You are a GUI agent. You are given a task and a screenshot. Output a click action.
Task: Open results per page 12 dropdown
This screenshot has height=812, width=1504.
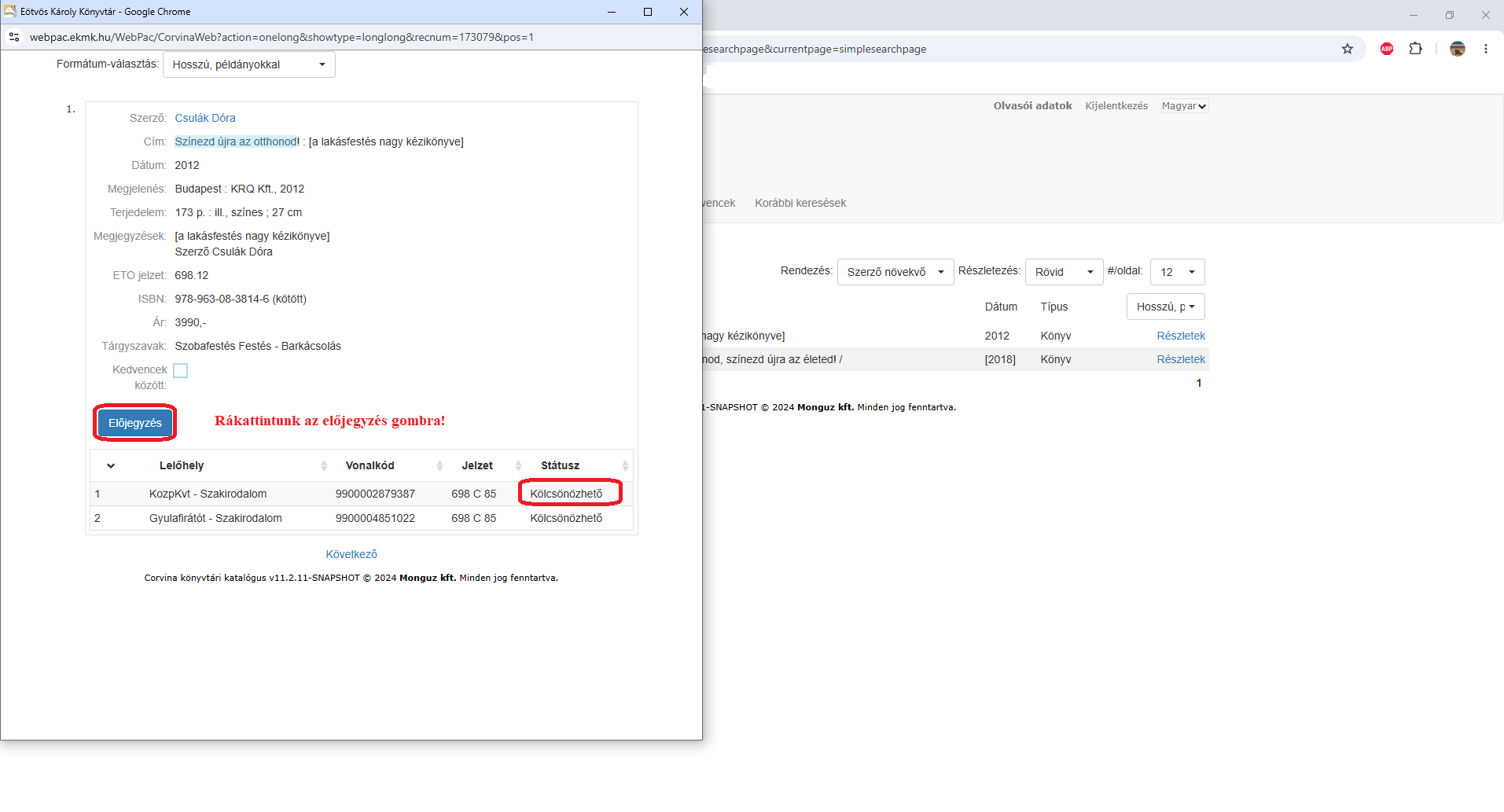[1178, 272]
